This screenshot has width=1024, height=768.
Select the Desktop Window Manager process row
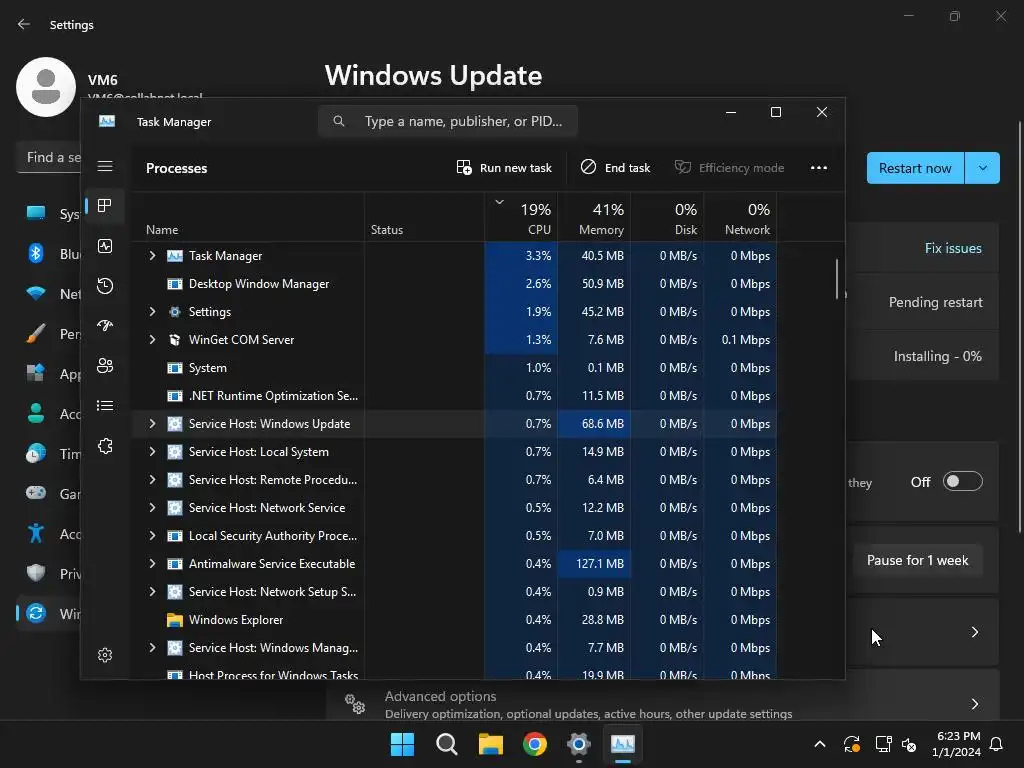click(455, 283)
